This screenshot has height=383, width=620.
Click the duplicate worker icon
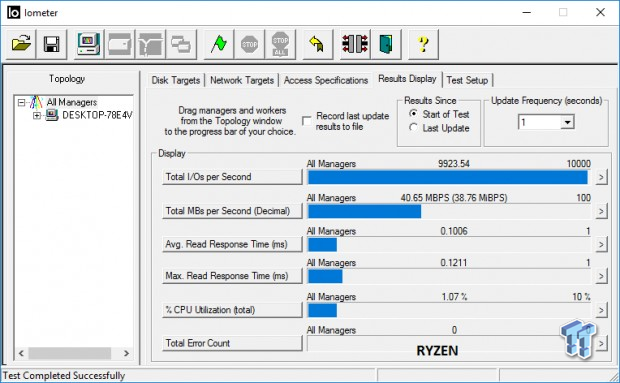(181, 44)
